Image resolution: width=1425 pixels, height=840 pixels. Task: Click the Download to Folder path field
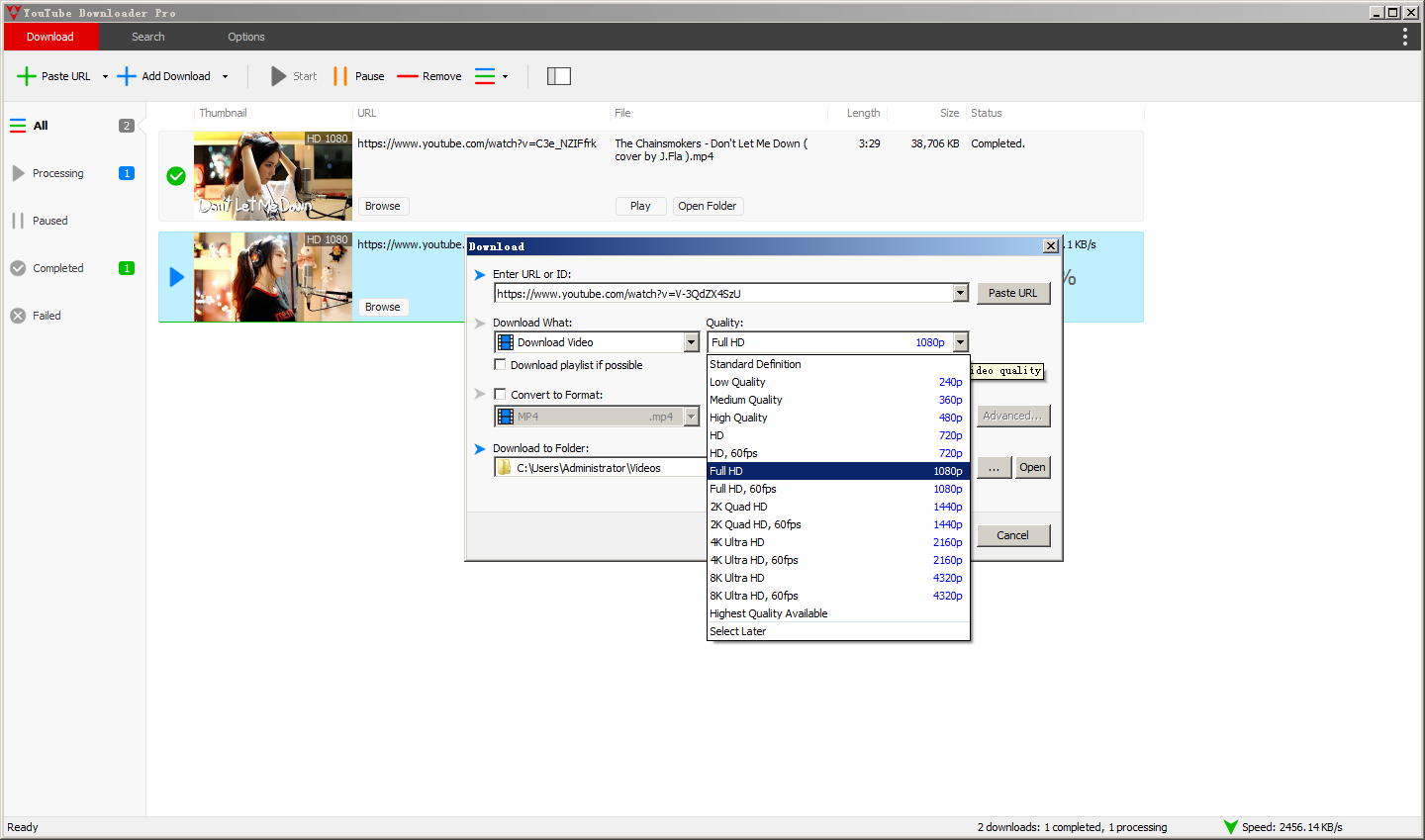point(601,468)
